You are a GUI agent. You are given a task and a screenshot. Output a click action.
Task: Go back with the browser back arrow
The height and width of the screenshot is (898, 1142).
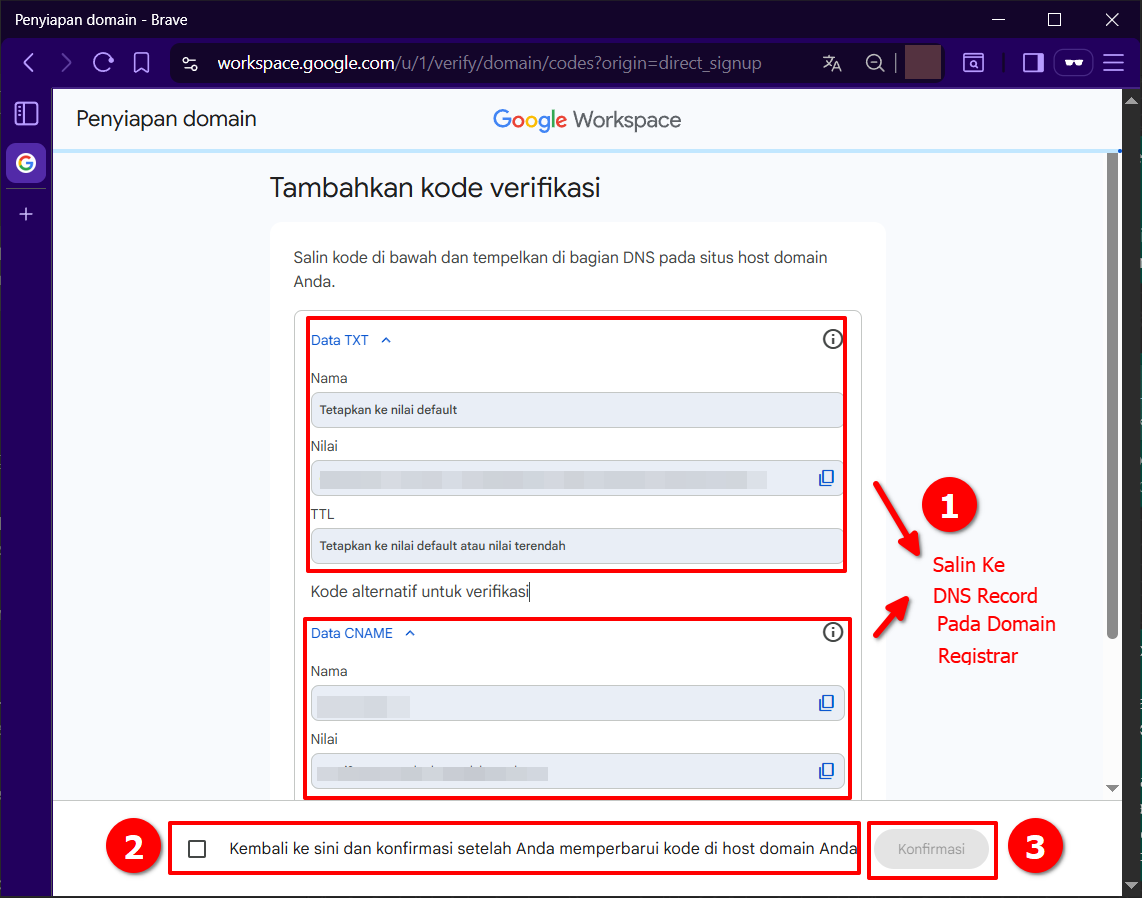(x=29, y=63)
